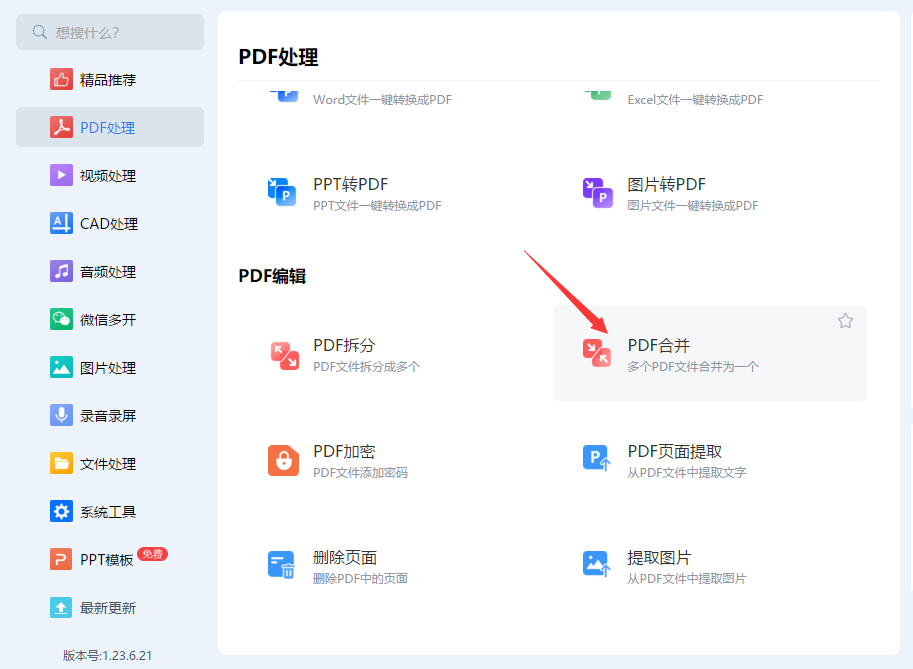This screenshot has width=913, height=669.
Task: Click "多个PDF文件合并为一个" description
Action: 693,366
